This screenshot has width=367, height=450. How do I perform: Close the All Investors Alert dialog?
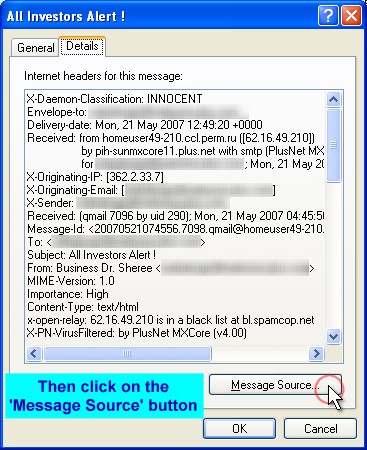pyautogui.click(x=351, y=15)
